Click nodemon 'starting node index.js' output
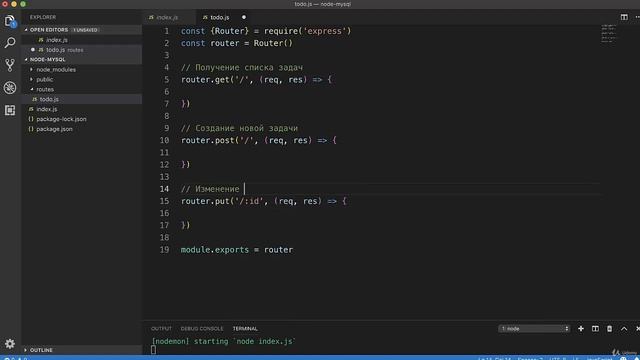Image resolution: width=640 pixels, height=360 pixels. [x=223, y=341]
